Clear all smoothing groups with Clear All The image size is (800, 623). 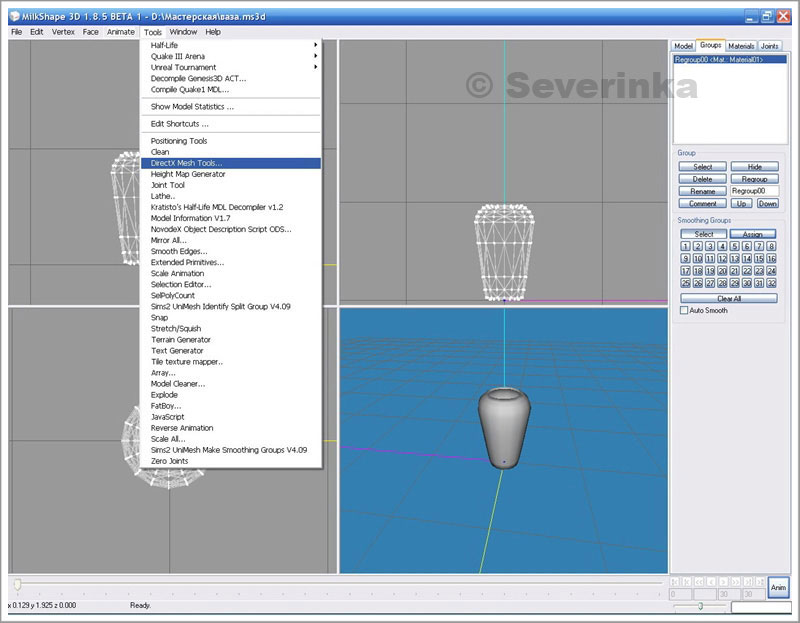click(x=728, y=298)
